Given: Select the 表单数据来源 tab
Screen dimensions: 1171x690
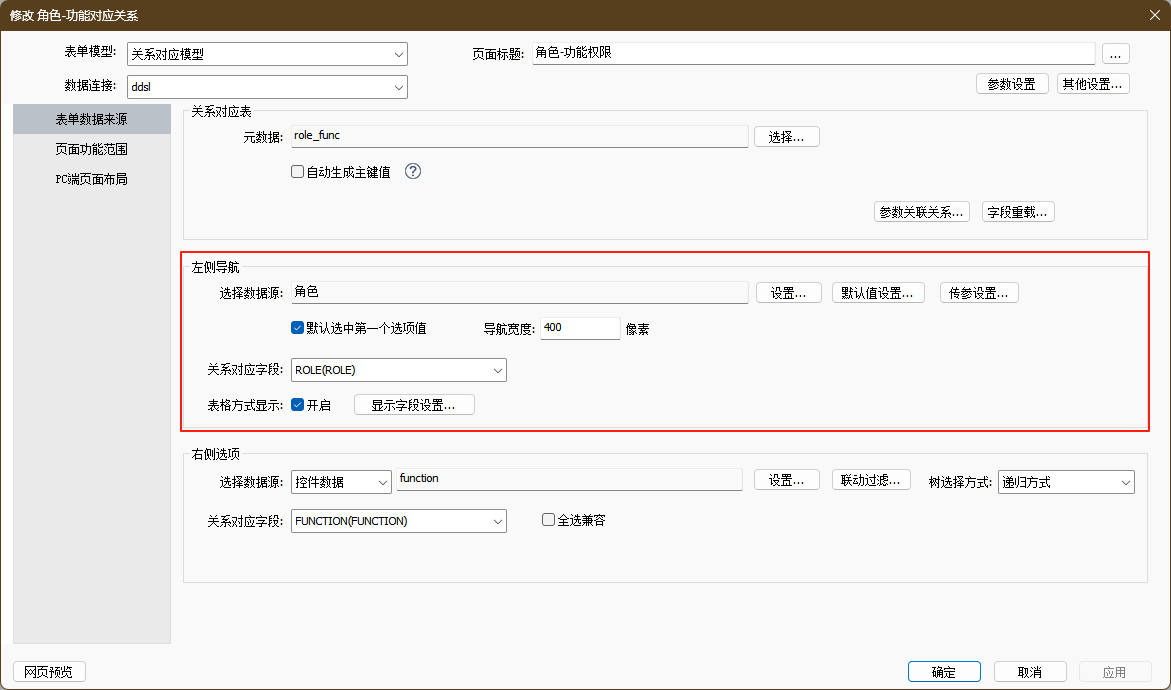Looking at the screenshot, I should click(x=91, y=119).
